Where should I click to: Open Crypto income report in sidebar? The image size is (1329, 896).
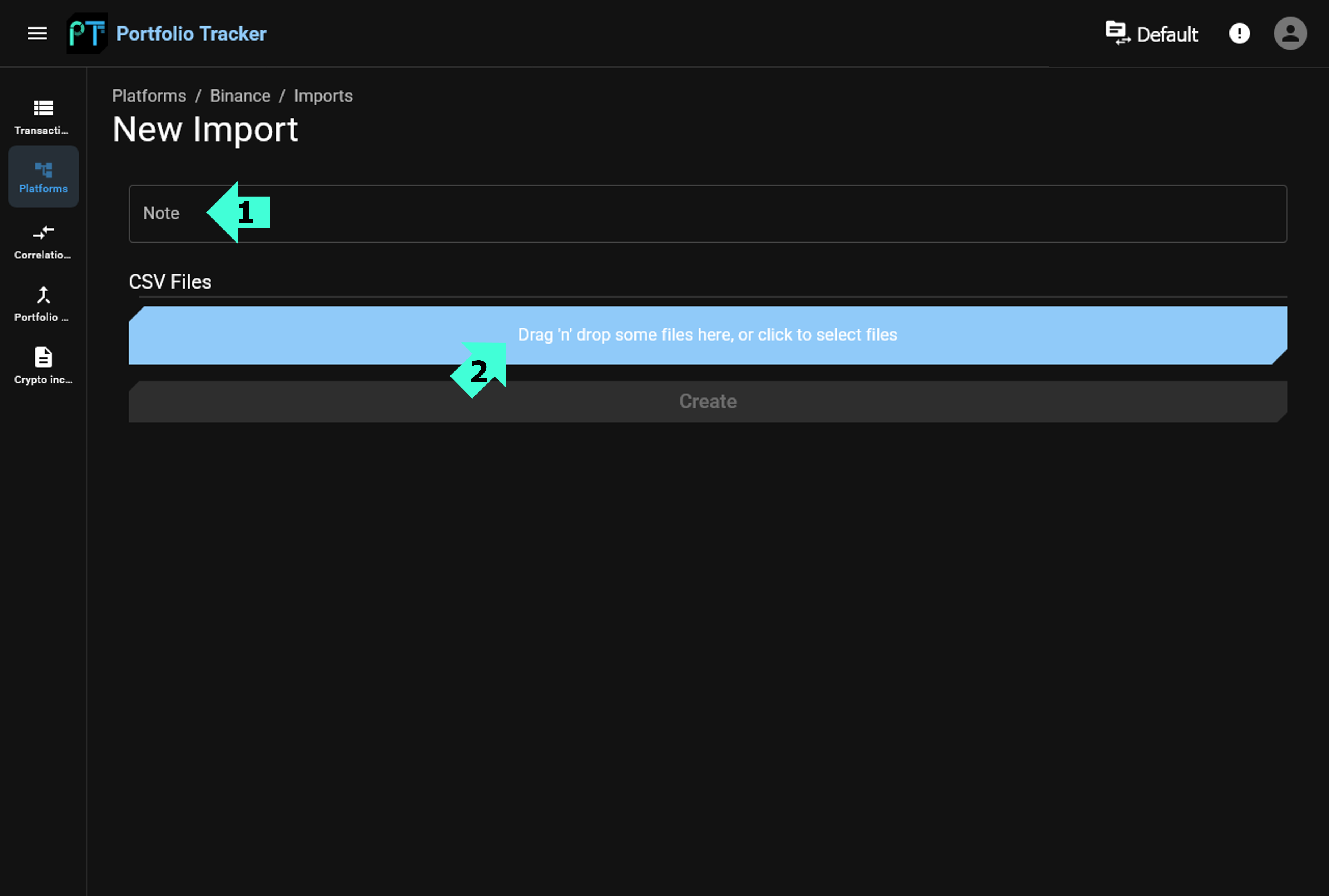[x=43, y=366]
